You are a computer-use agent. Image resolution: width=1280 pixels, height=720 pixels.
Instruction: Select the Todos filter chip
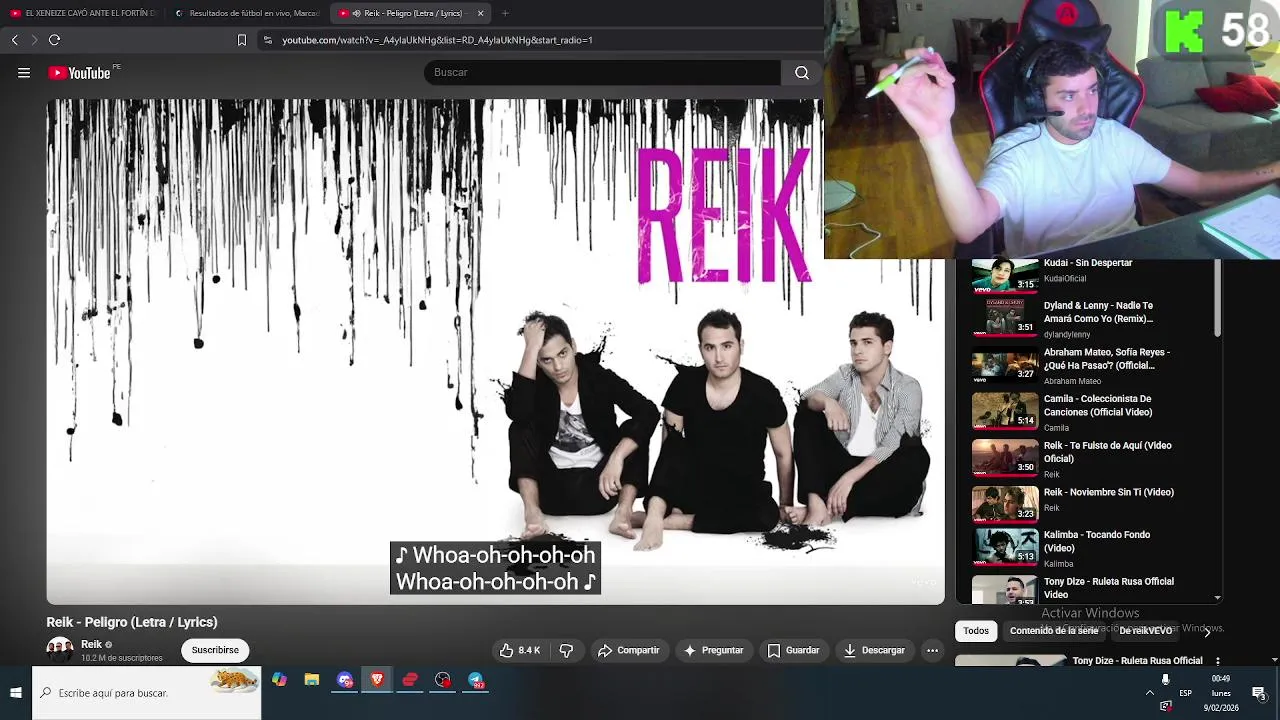point(976,631)
